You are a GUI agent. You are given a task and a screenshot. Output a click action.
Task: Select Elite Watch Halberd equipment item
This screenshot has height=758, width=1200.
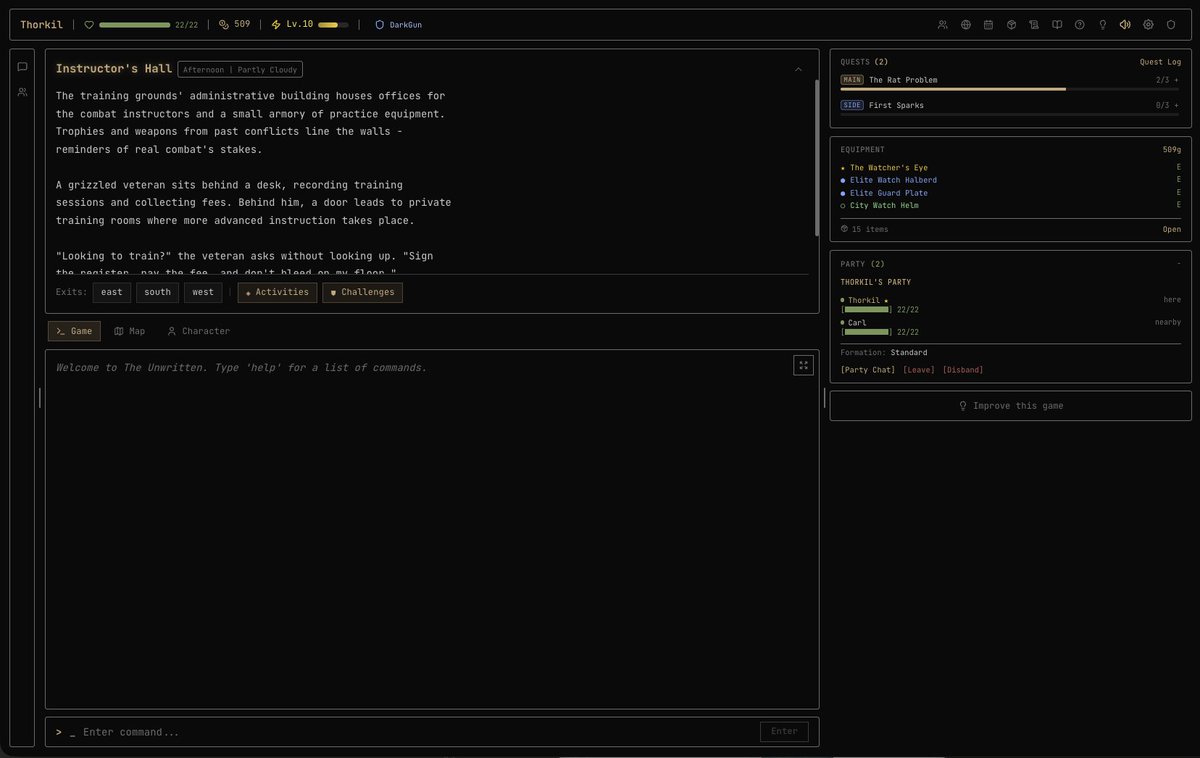pyautogui.click(x=893, y=180)
